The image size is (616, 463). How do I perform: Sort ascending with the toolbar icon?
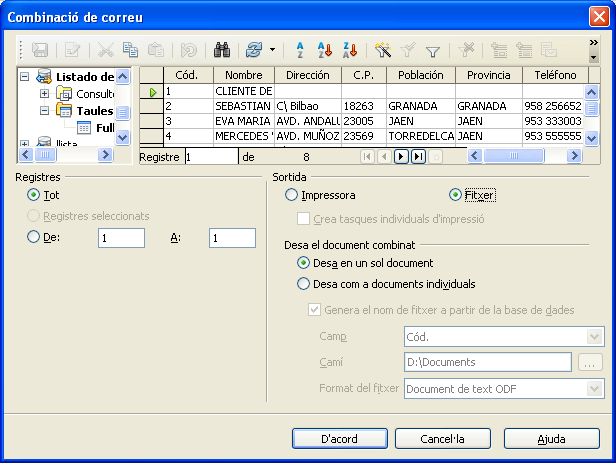pyautogui.click(x=324, y=49)
